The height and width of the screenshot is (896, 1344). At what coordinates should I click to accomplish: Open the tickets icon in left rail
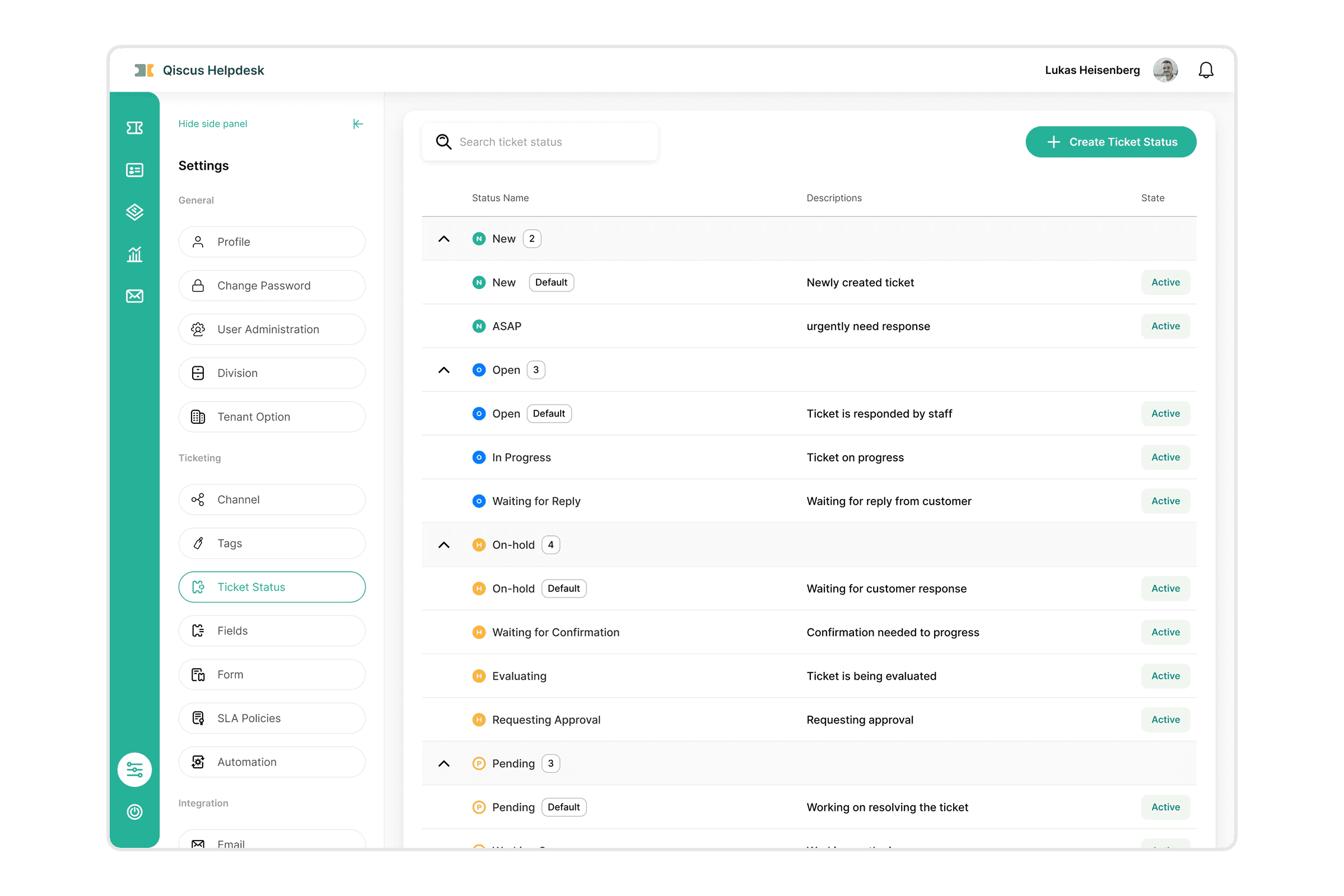(x=134, y=128)
